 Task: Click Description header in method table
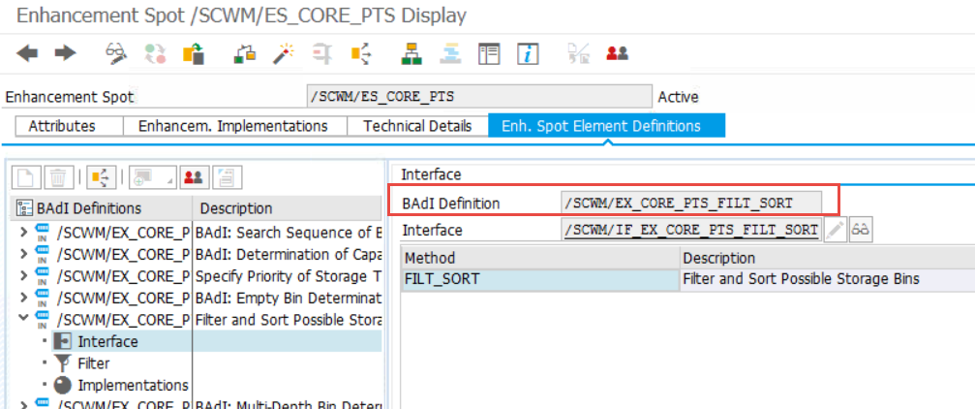828,257
